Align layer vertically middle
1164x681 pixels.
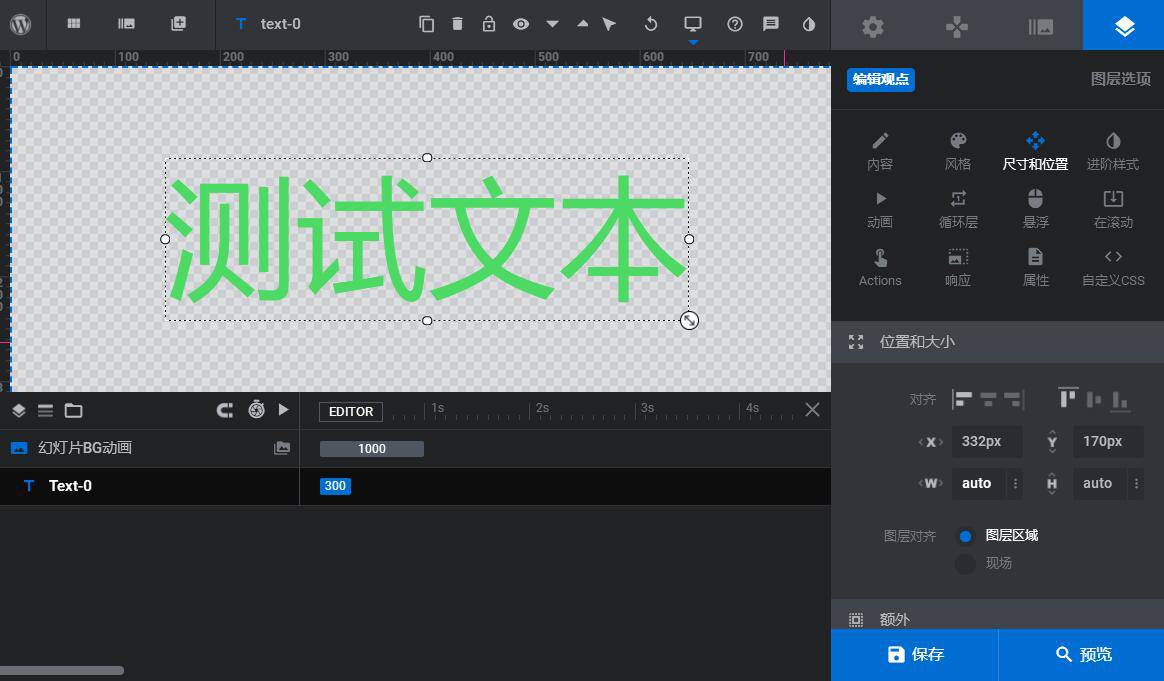pyautogui.click(x=1094, y=400)
